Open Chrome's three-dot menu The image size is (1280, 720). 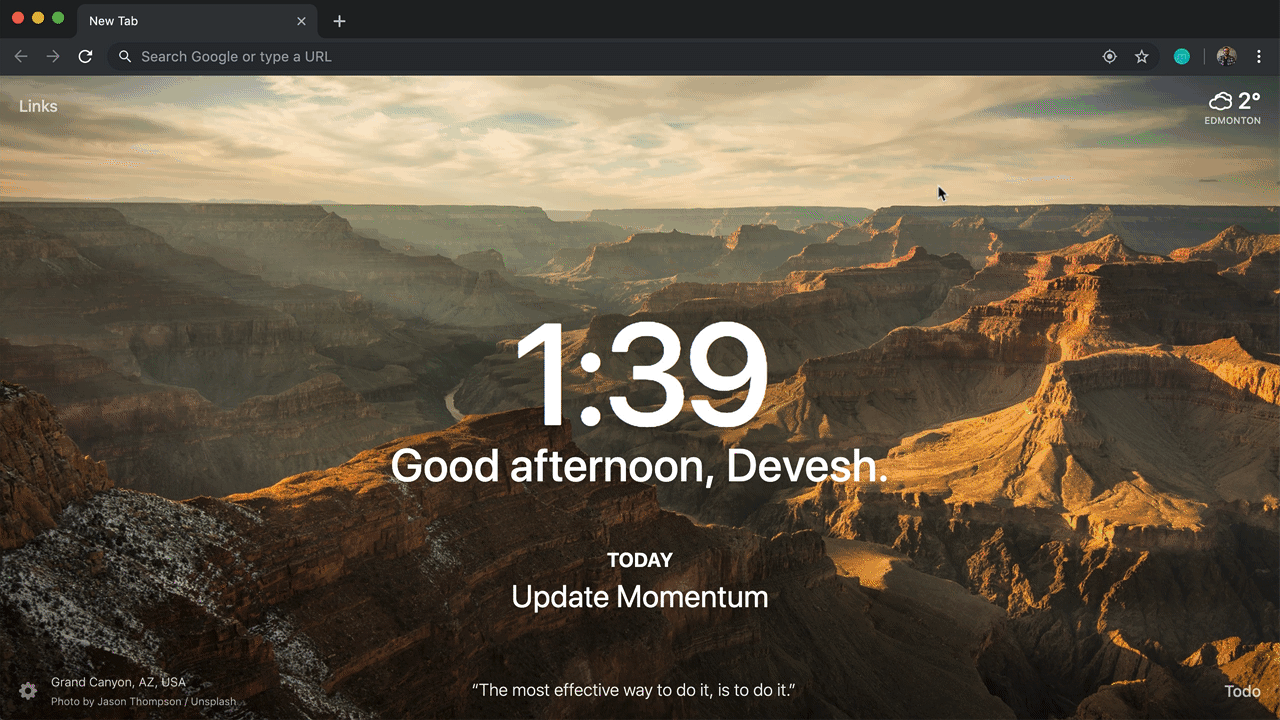(x=1260, y=57)
